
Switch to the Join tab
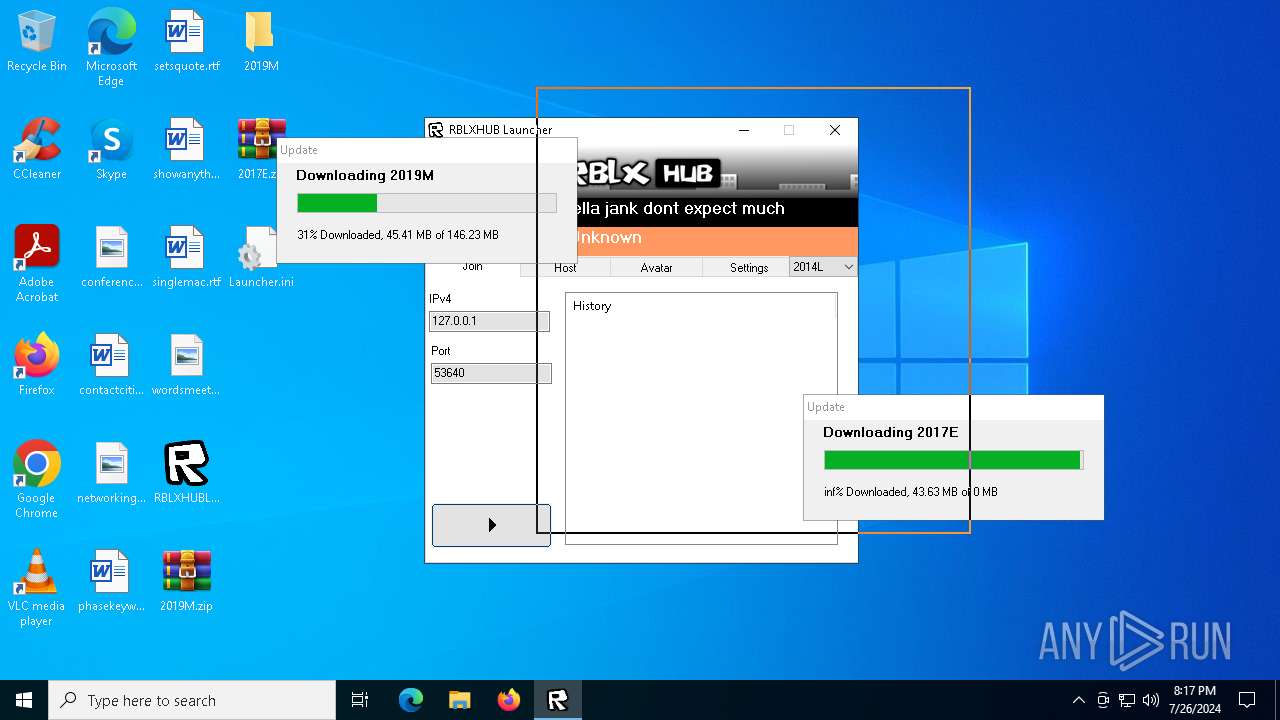point(472,266)
